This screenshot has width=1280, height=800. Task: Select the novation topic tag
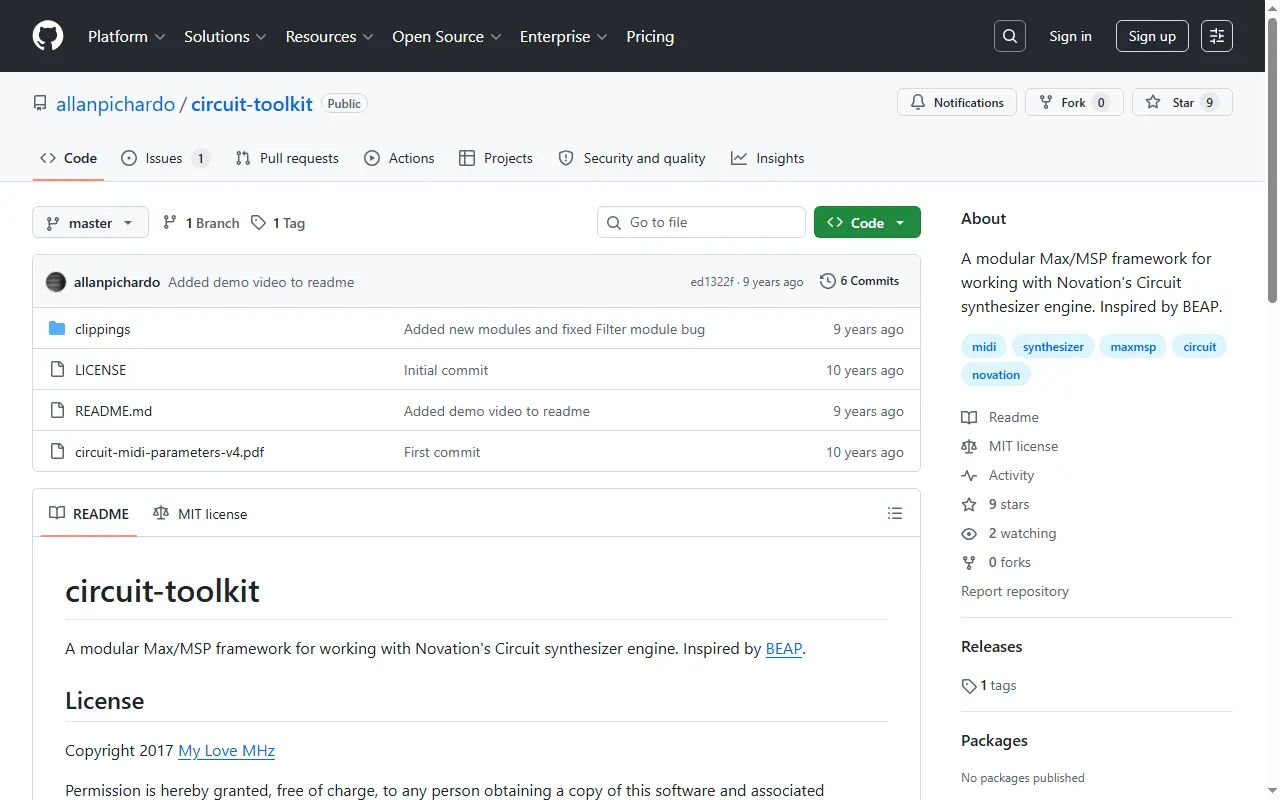tap(996, 375)
